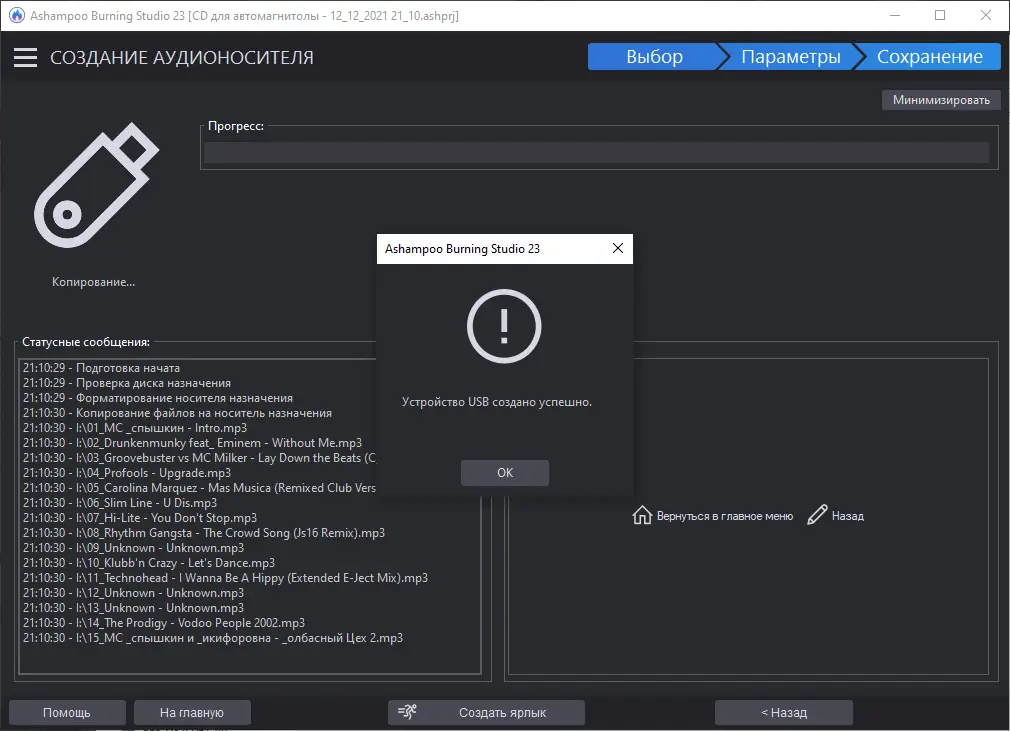
Task: Open the Параметры step
Action: click(790, 57)
